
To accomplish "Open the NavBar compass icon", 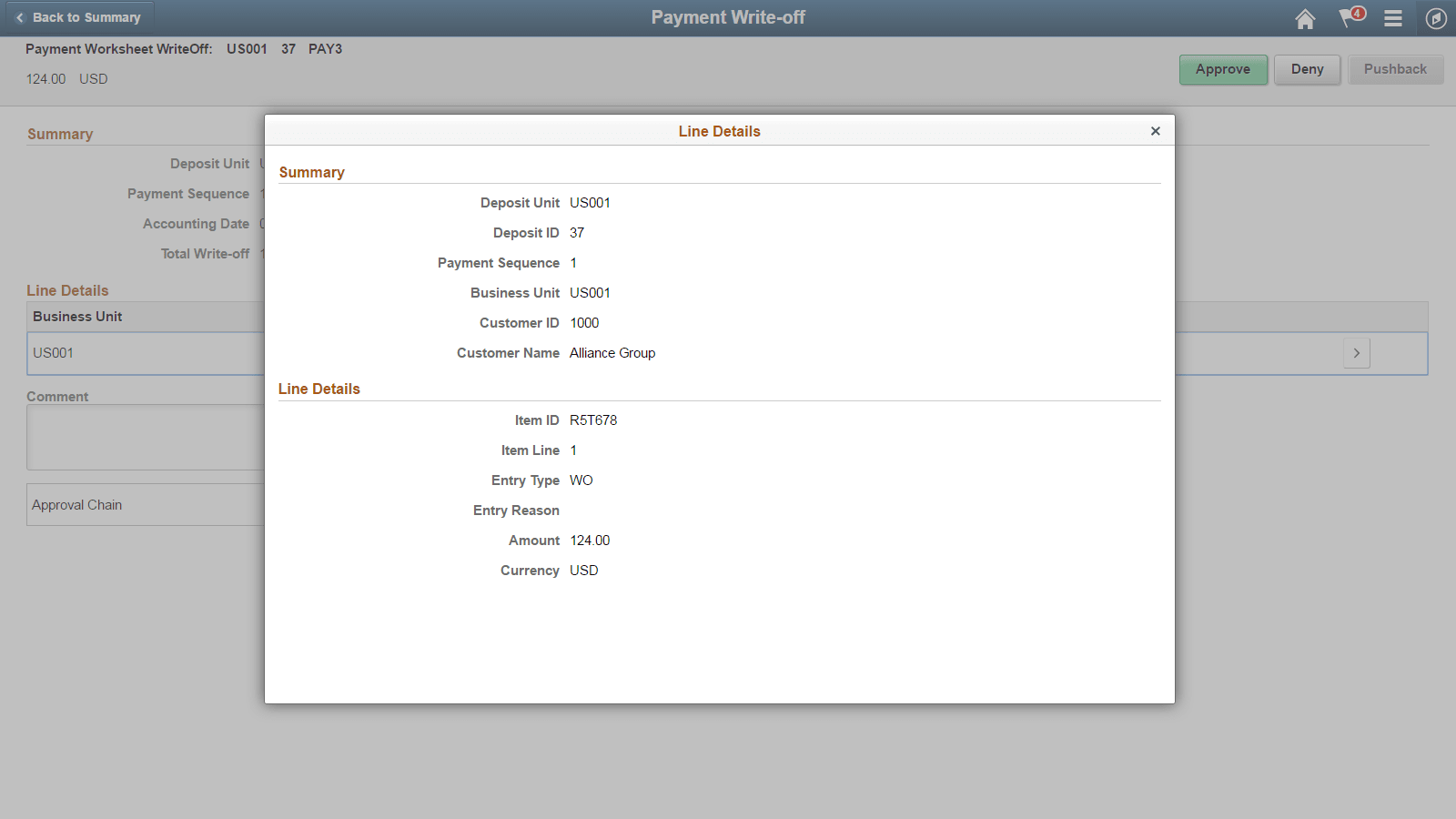I will point(1436,18).
